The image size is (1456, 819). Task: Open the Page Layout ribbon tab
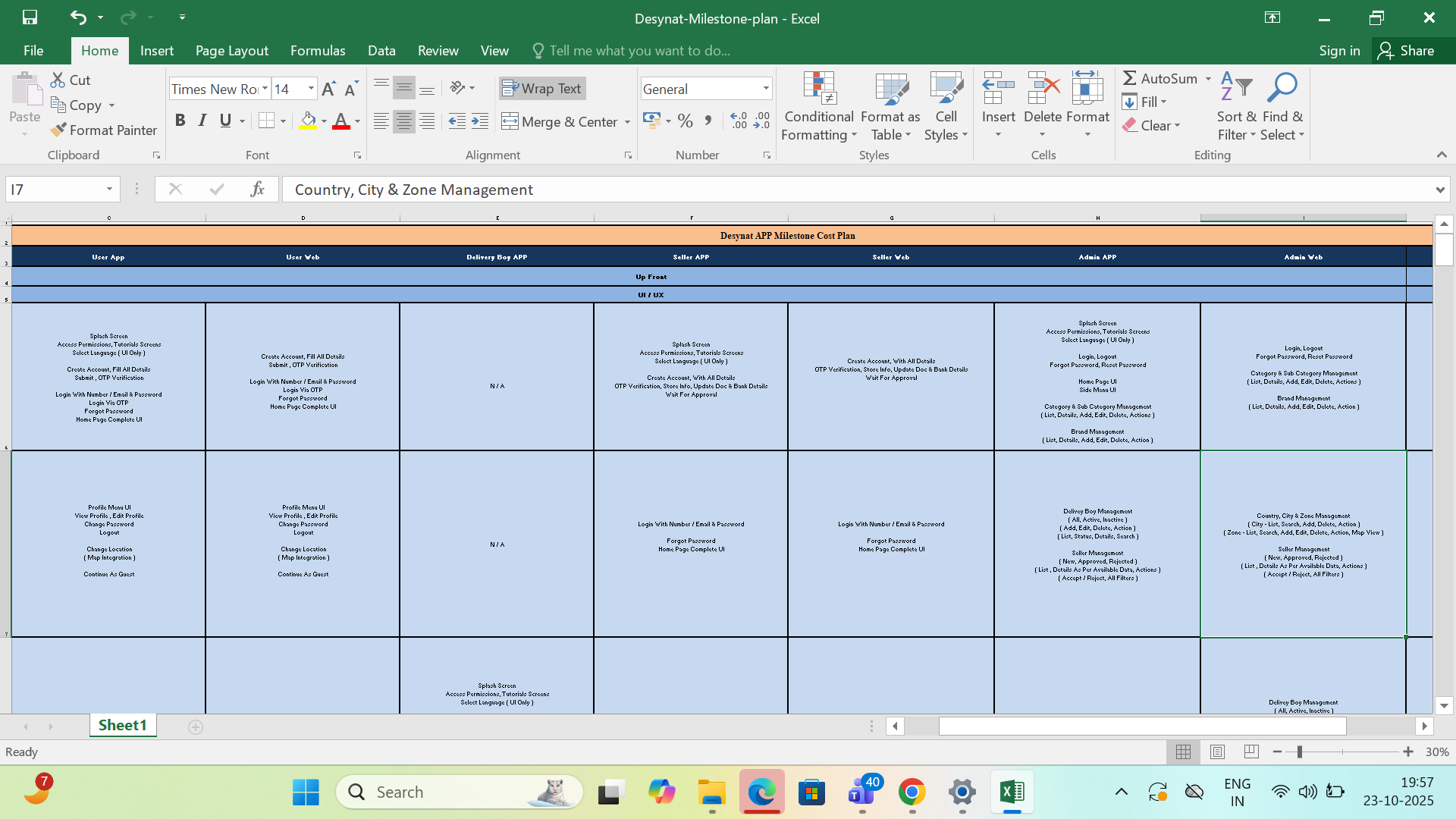(x=231, y=51)
